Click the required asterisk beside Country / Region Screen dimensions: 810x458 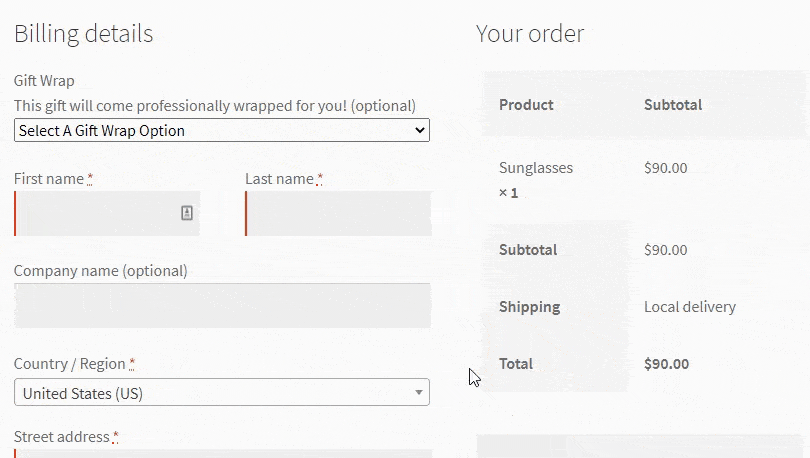coord(132,364)
